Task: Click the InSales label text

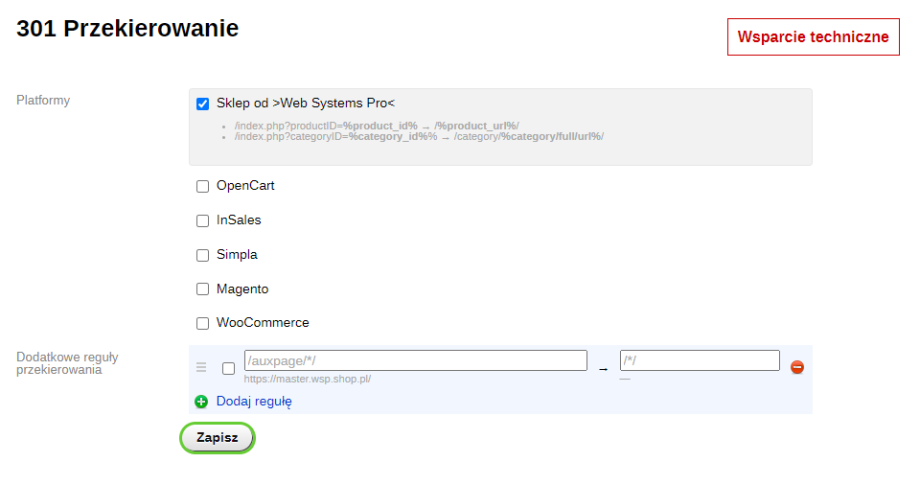Action: tap(239, 220)
